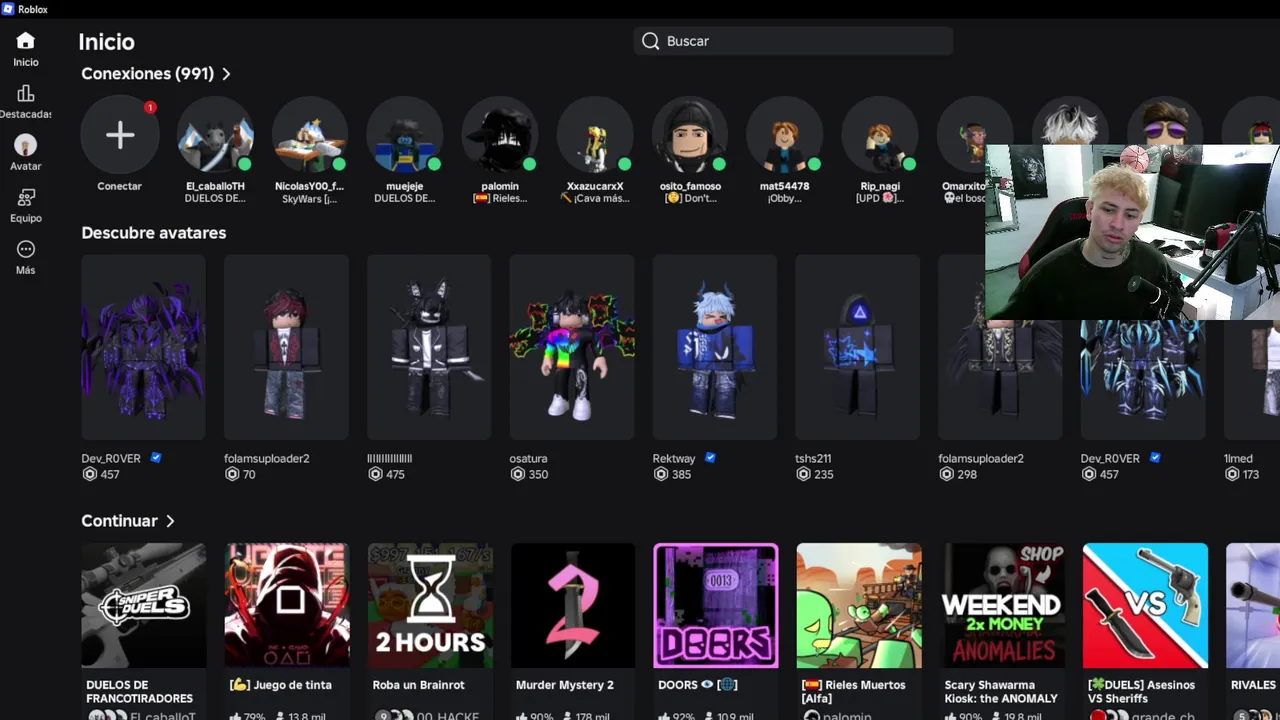Viewport: 1280px width, 720px height.
Task: Open osito_famoso's connection avatar
Action: [x=690, y=135]
